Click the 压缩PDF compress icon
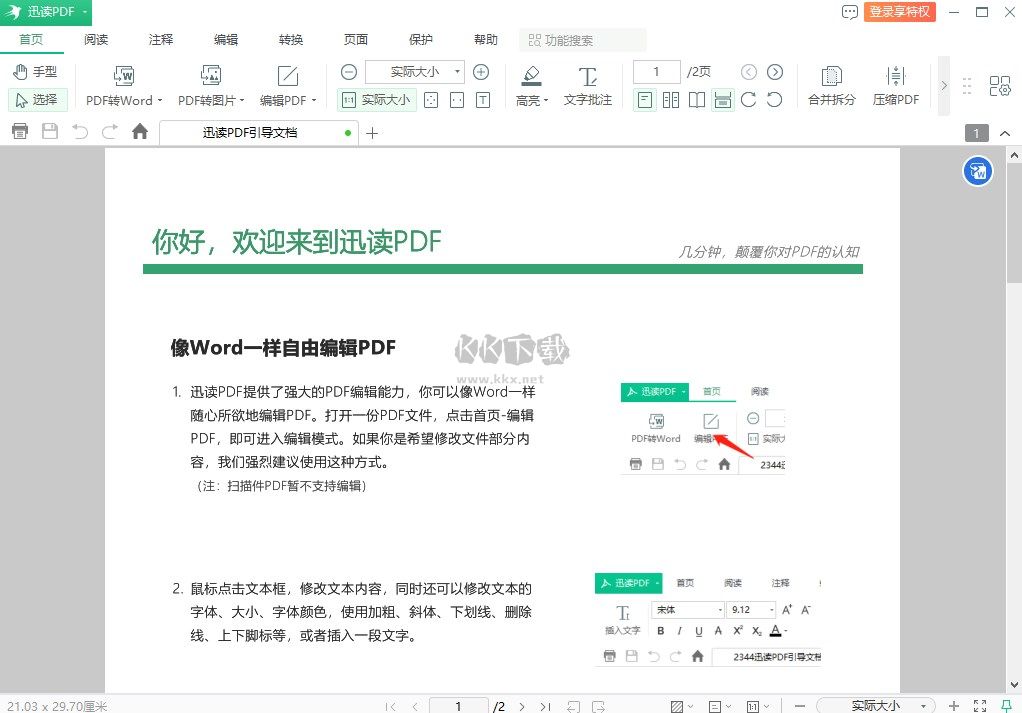 click(895, 85)
